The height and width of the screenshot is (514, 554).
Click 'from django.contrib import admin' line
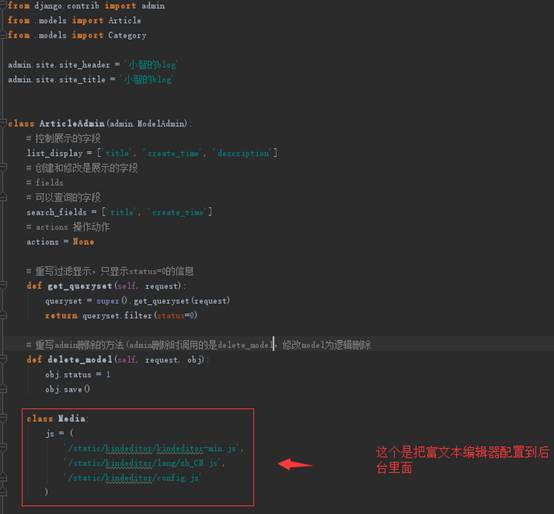(x=86, y=6)
